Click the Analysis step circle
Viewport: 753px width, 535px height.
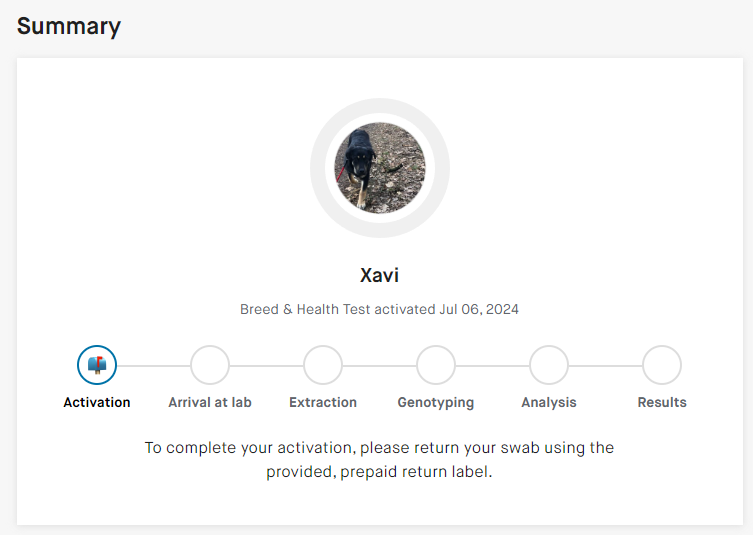click(549, 365)
